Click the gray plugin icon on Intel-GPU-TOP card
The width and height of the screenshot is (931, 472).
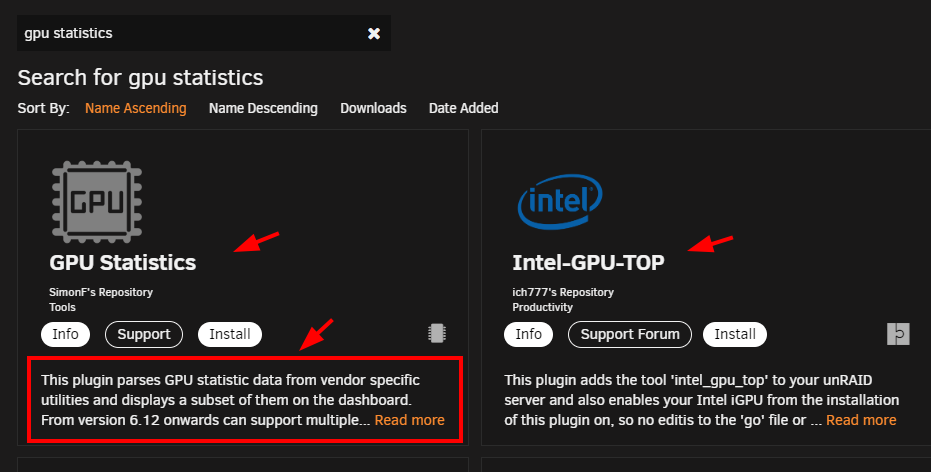coord(898,334)
